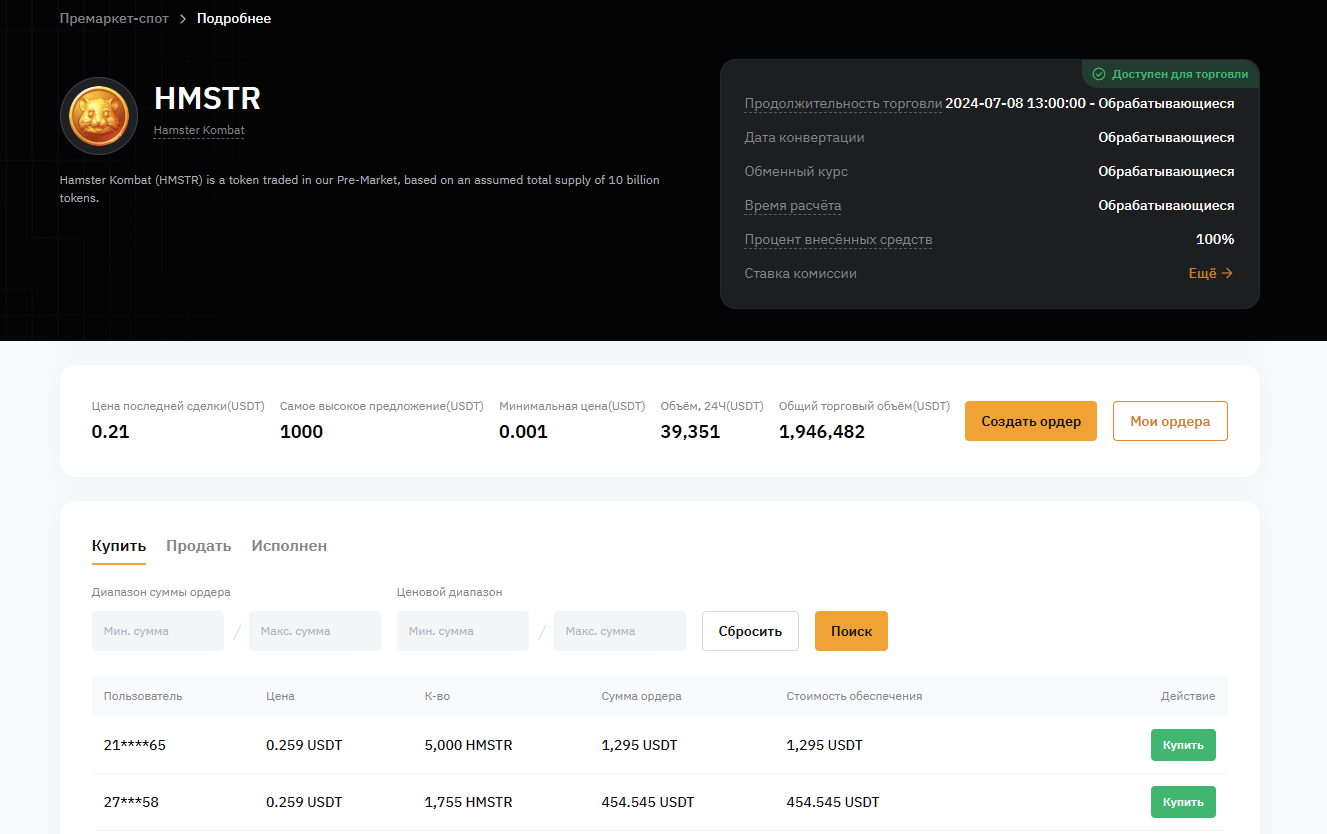Click the last trade price value 0.21
1327x834 pixels.
coord(111,432)
